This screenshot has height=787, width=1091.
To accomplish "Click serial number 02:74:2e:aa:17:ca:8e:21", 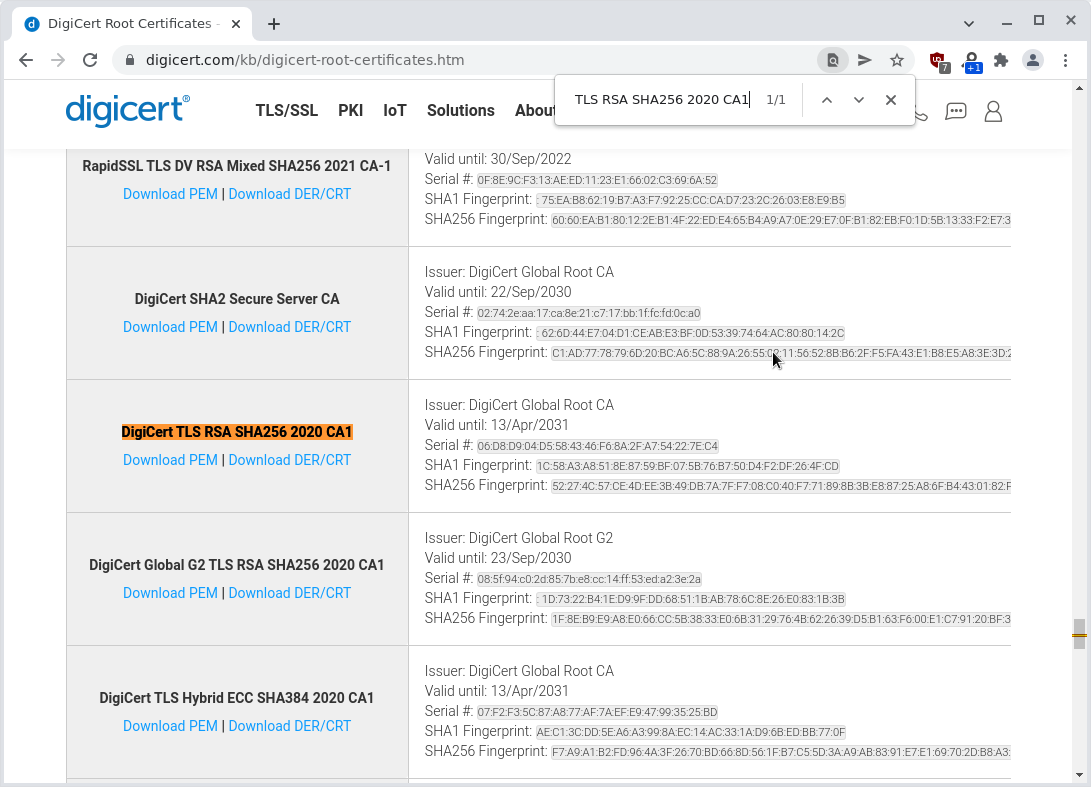I will pyautogui.click(x=589, y=313).
